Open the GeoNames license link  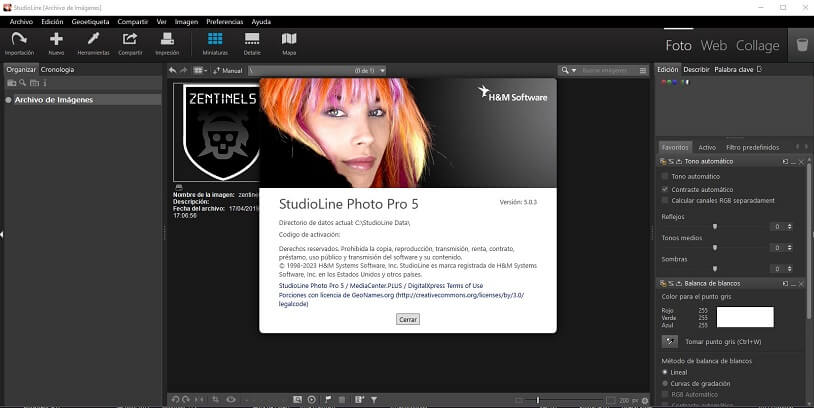tap(401, 300)
